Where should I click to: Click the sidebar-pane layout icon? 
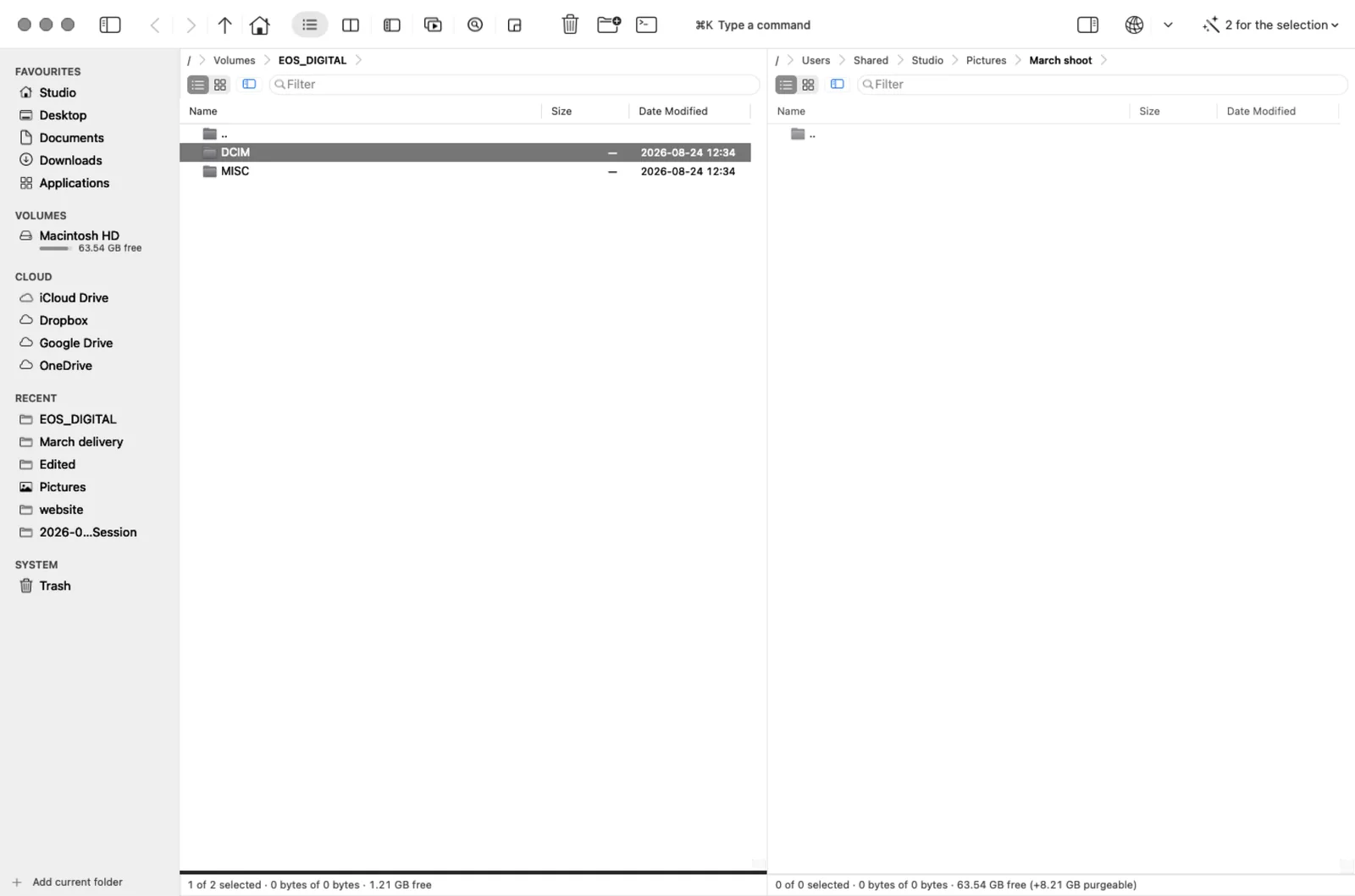coord(391,25)
